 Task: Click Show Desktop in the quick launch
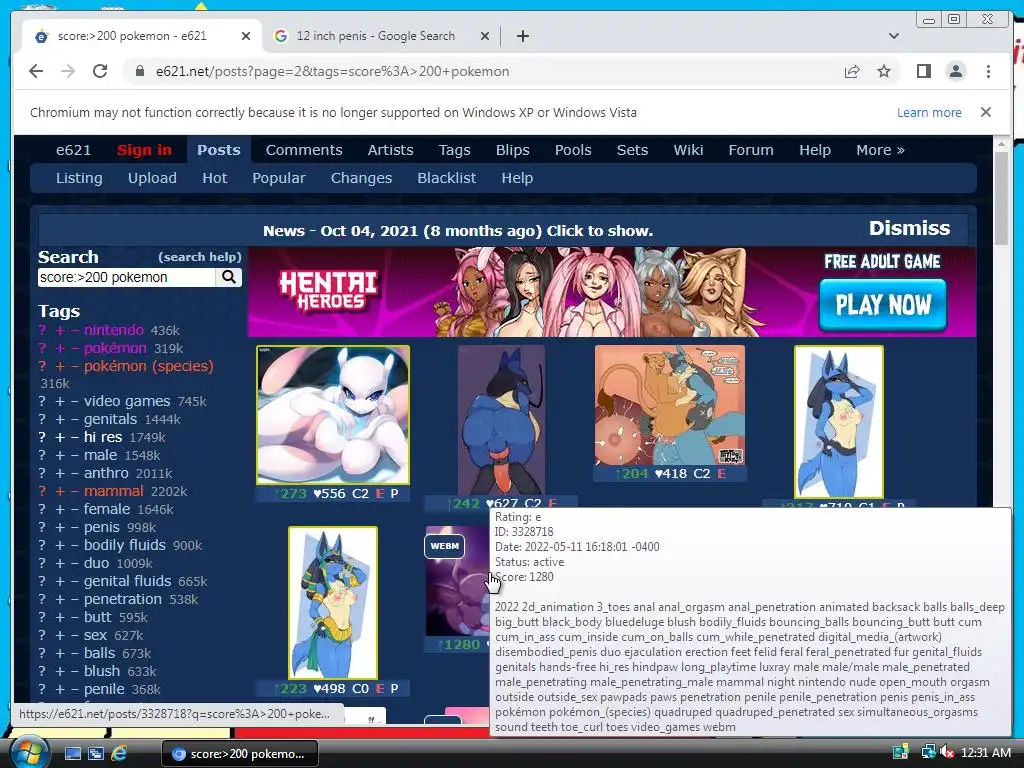click(72, 754)
